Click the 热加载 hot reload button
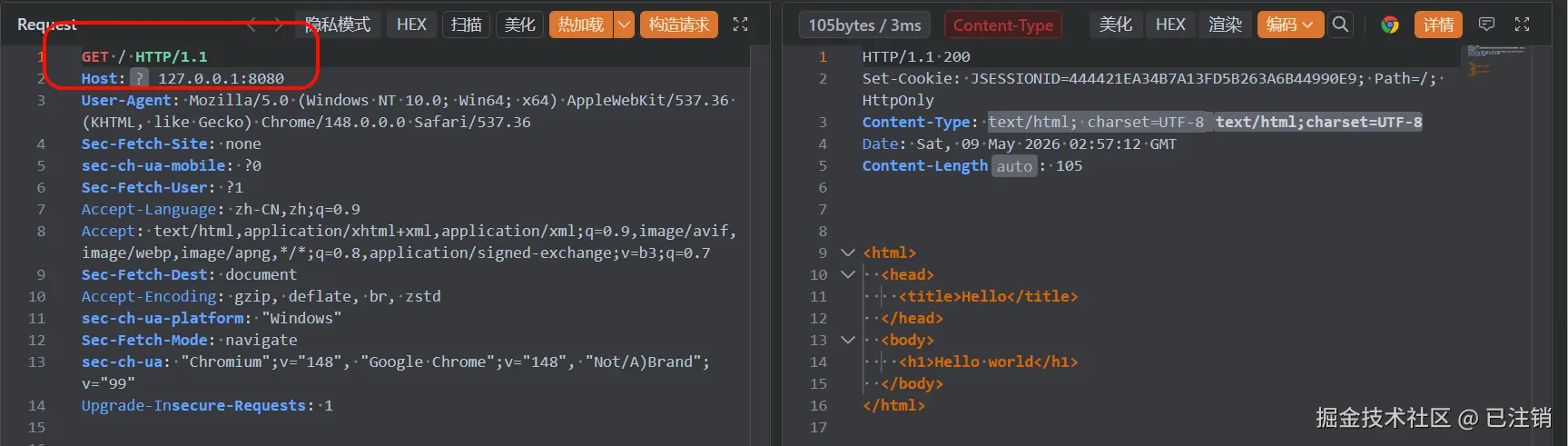 tap(580, 25)
